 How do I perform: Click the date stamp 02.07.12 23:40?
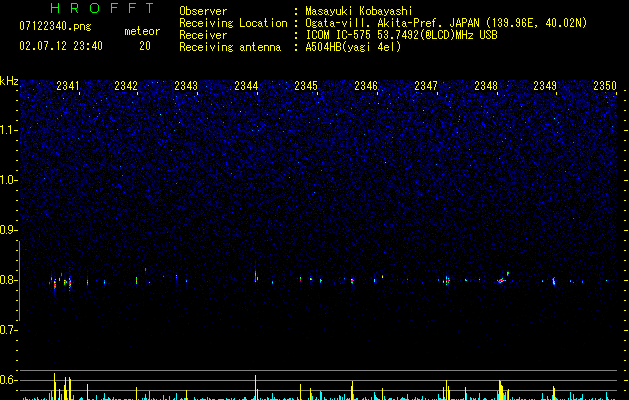pyautogui.click(x=61, y=46)
